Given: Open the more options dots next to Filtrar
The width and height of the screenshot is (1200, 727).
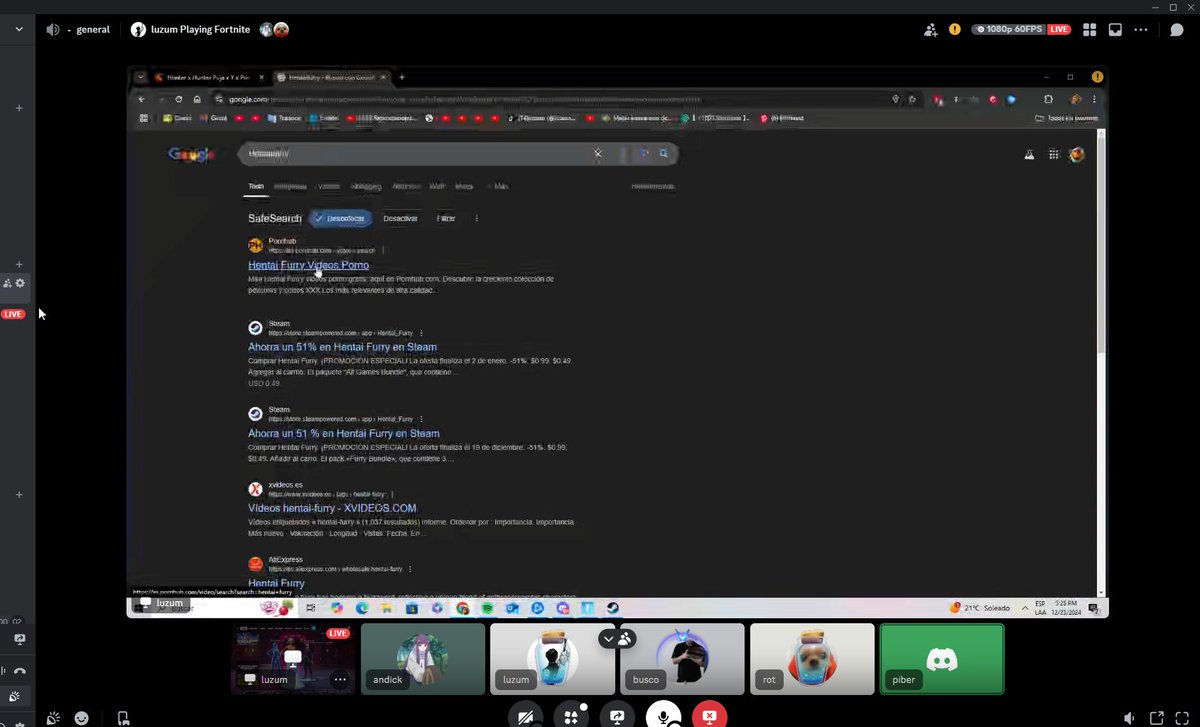Looking at the screenshot, I should [476, 218].
